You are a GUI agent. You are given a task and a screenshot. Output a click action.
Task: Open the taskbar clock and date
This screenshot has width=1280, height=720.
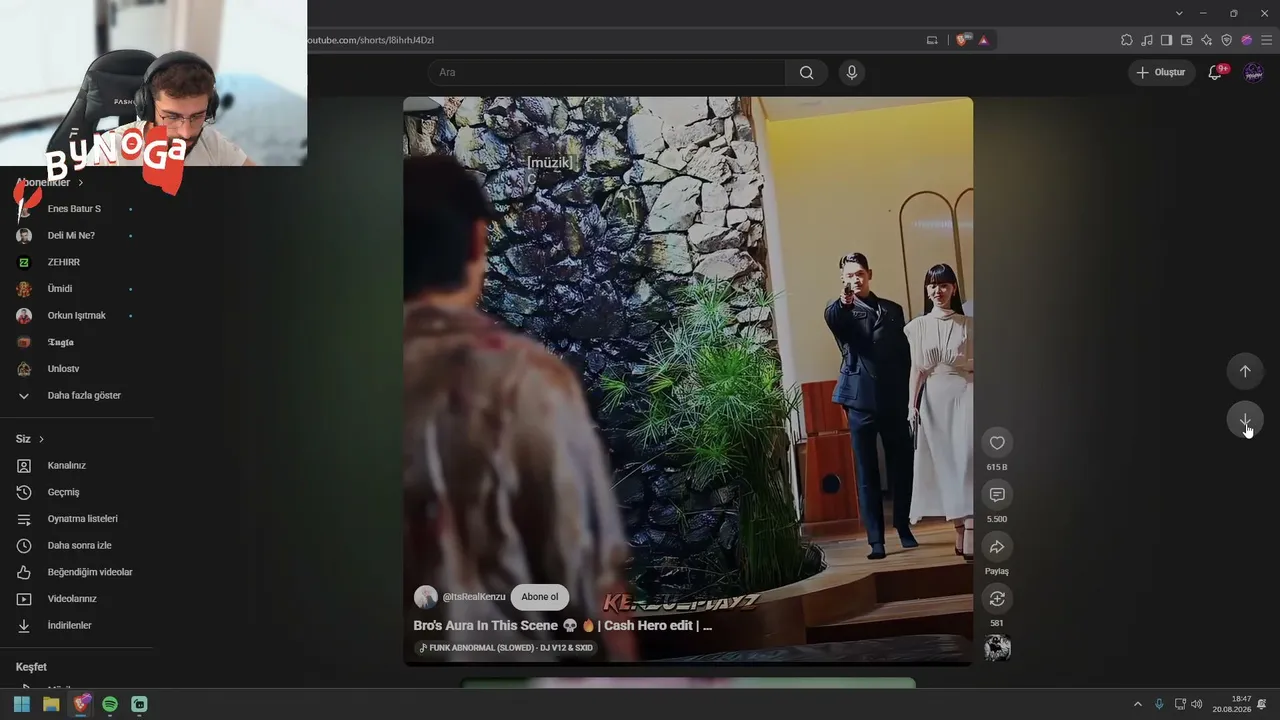(1232, 704)
